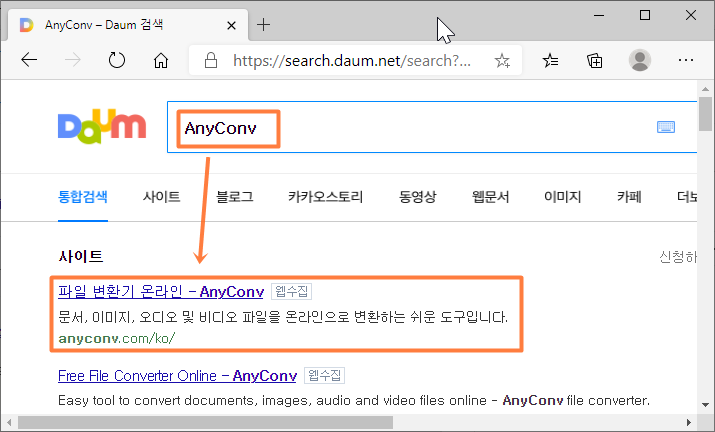This screenshot has height=432, width=715.
Task: Select the AnyConv – Daum 검색 tab
Action: 128,25
